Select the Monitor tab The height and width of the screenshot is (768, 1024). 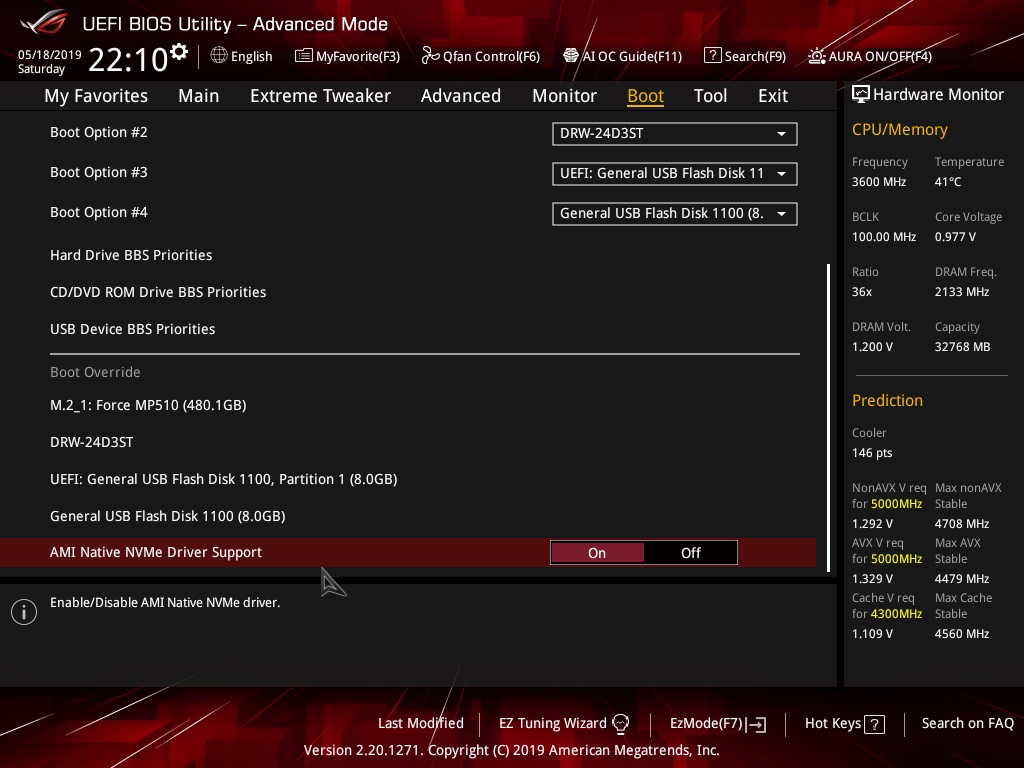(564, 96)
